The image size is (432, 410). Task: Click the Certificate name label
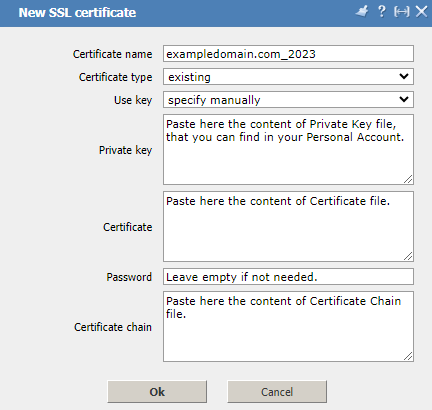click(x=113, y=54)
